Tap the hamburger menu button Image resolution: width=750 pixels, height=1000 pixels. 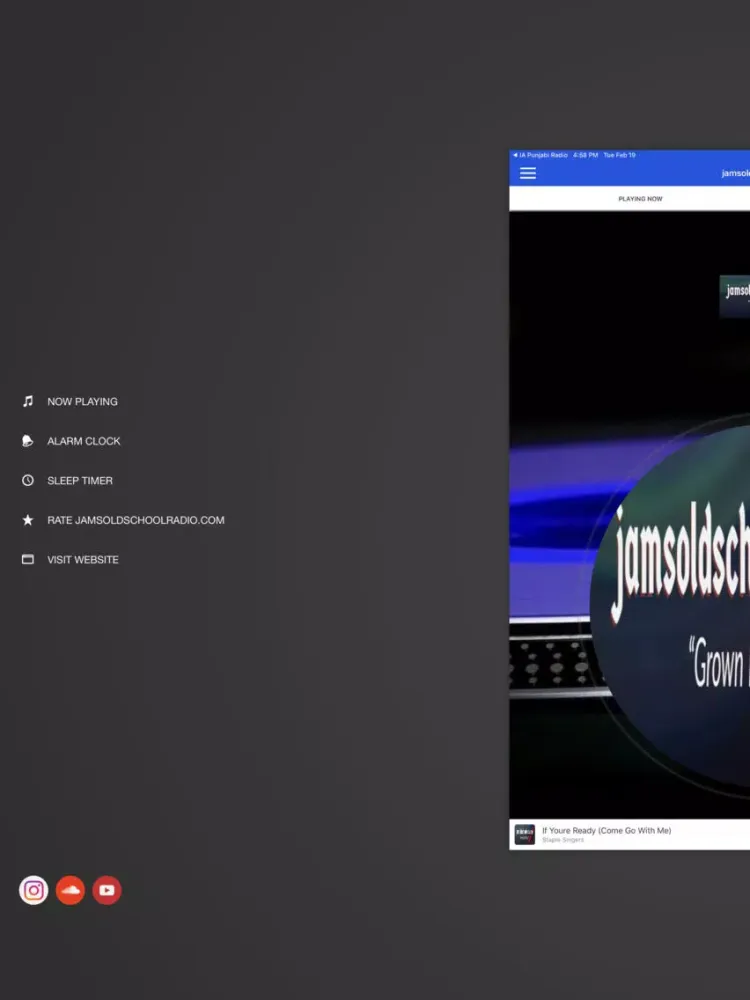tap(528, 173)
